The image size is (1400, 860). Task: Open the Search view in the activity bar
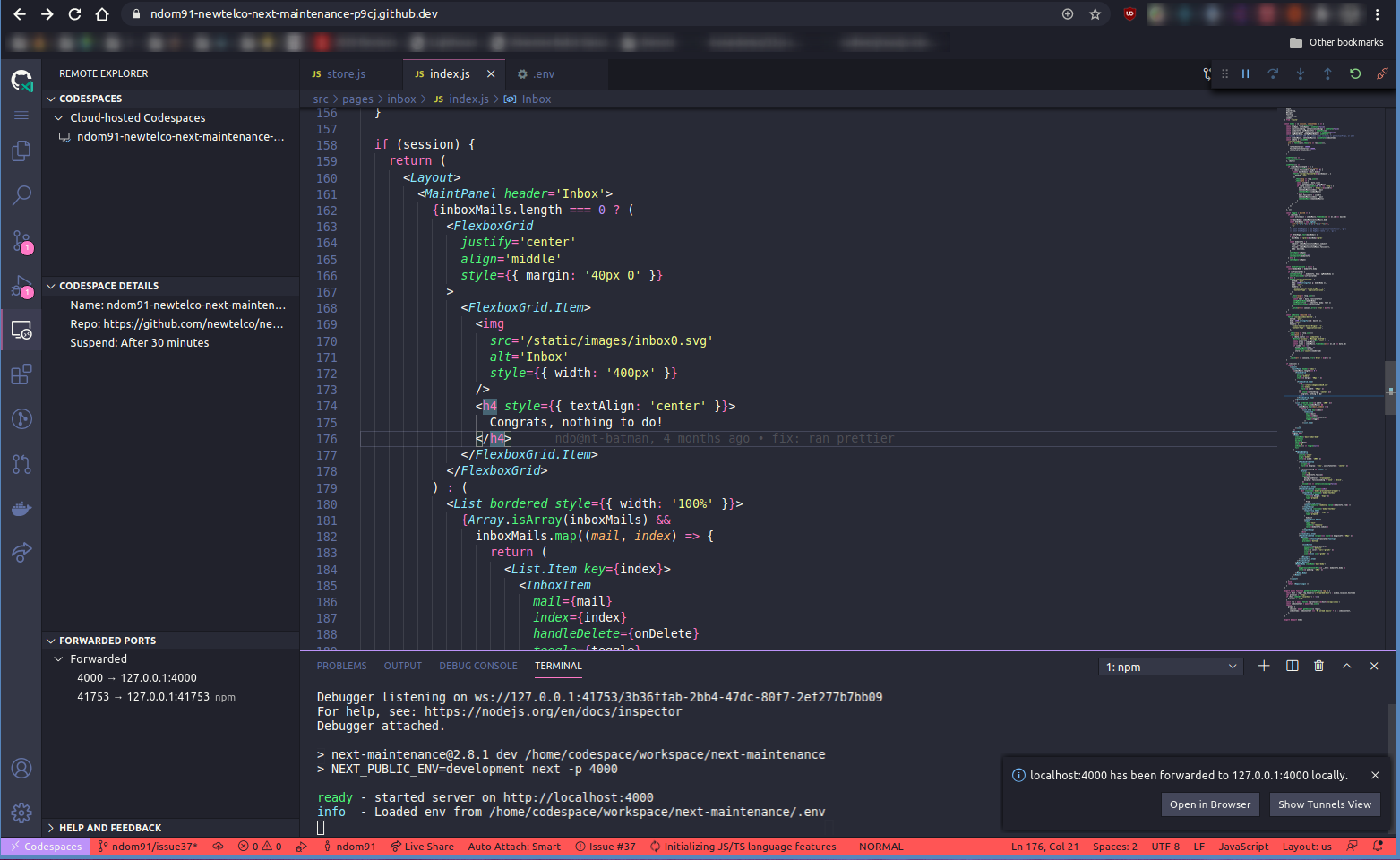pos(21,195)
